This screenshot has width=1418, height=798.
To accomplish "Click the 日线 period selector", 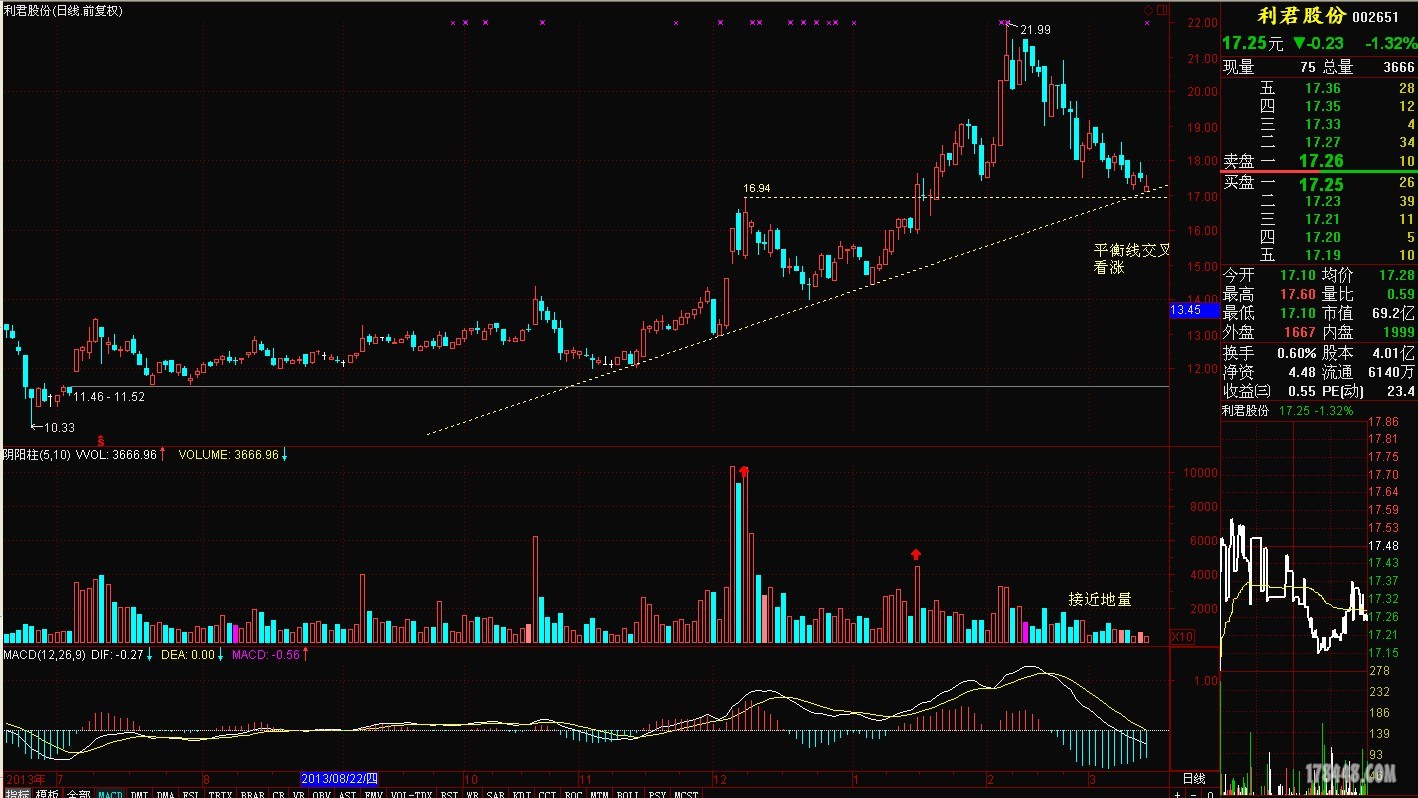I will 1194,778.
